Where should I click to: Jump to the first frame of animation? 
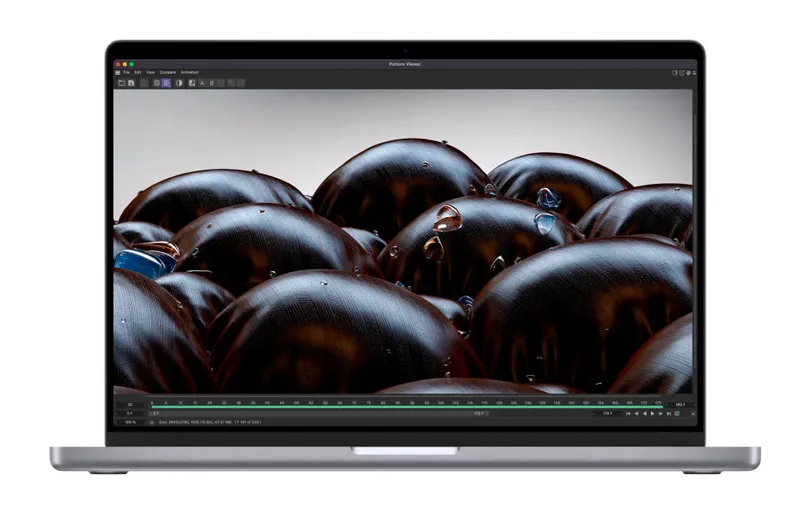(x=628, y=413)
